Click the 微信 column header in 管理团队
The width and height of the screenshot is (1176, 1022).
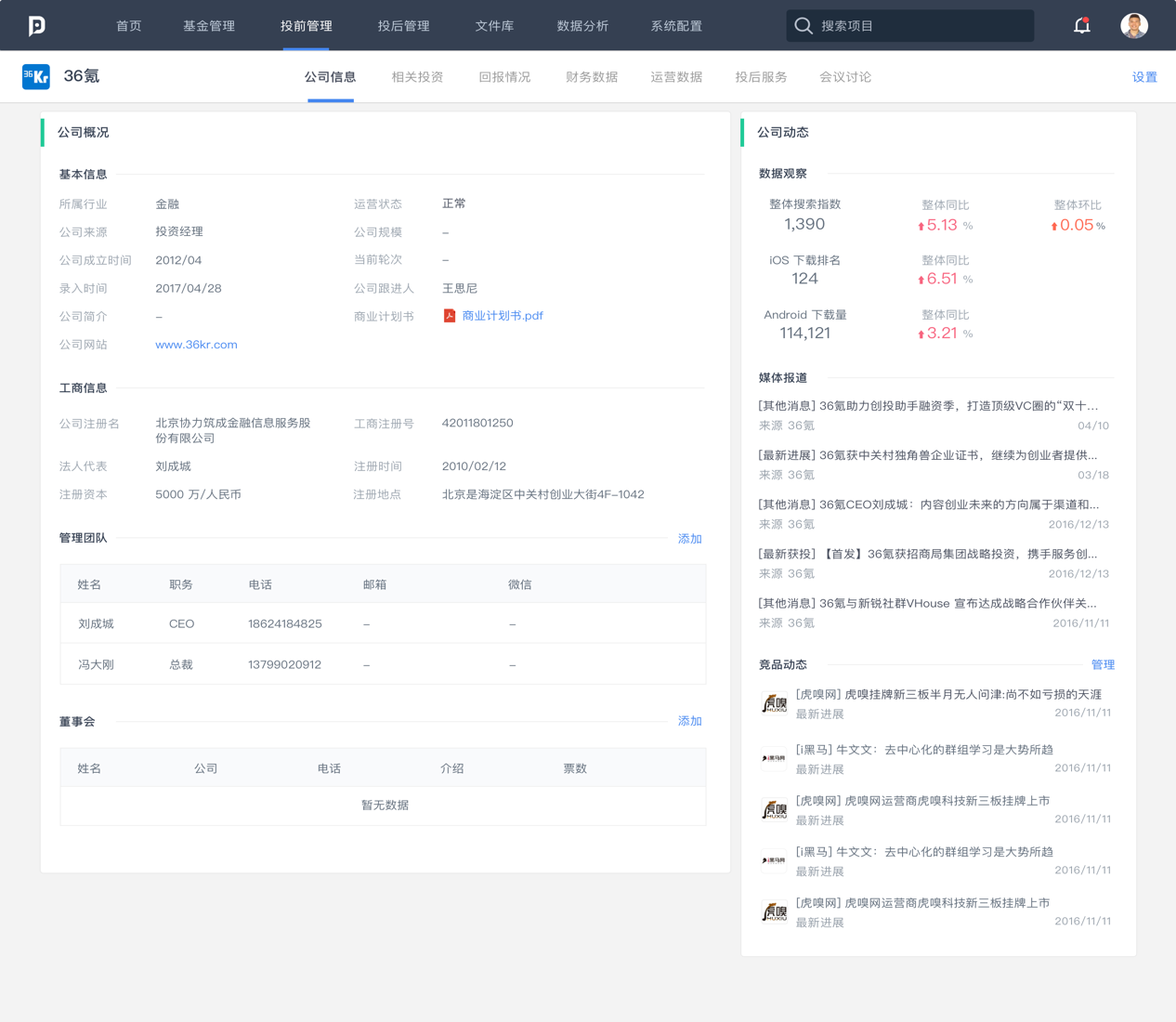[520, 585]
